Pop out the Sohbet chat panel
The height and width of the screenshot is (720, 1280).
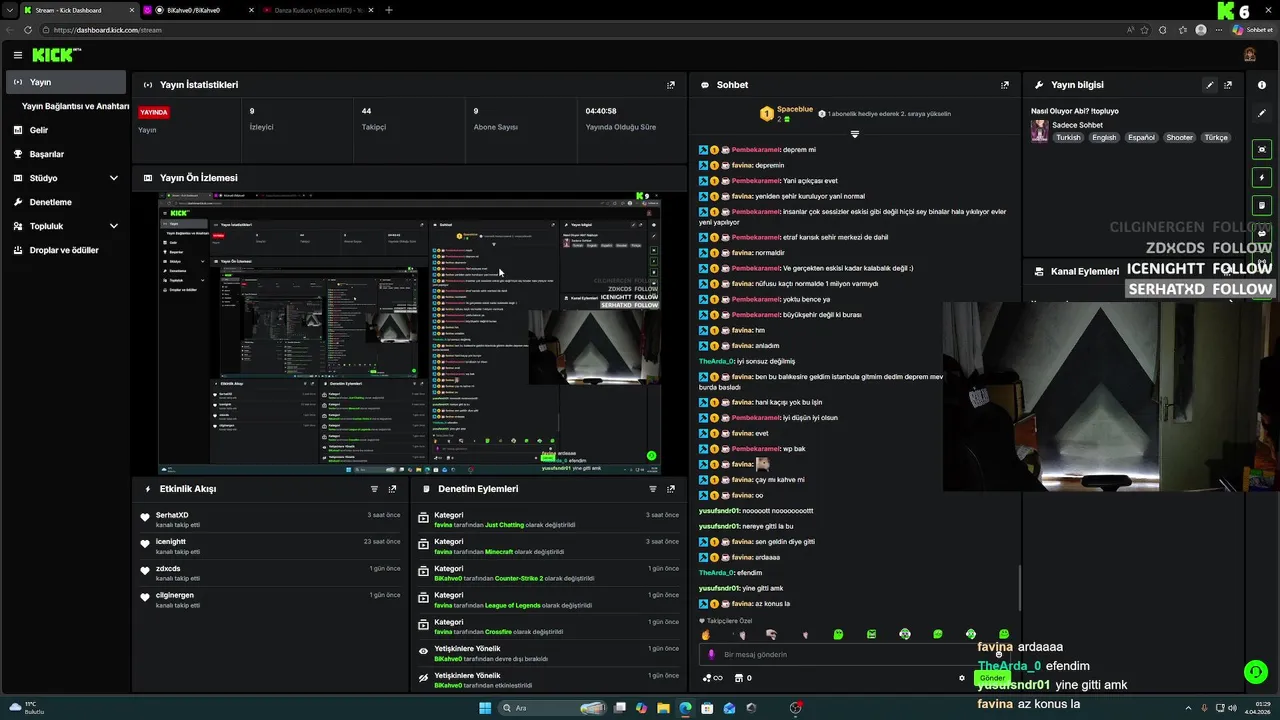[1005, 85]
